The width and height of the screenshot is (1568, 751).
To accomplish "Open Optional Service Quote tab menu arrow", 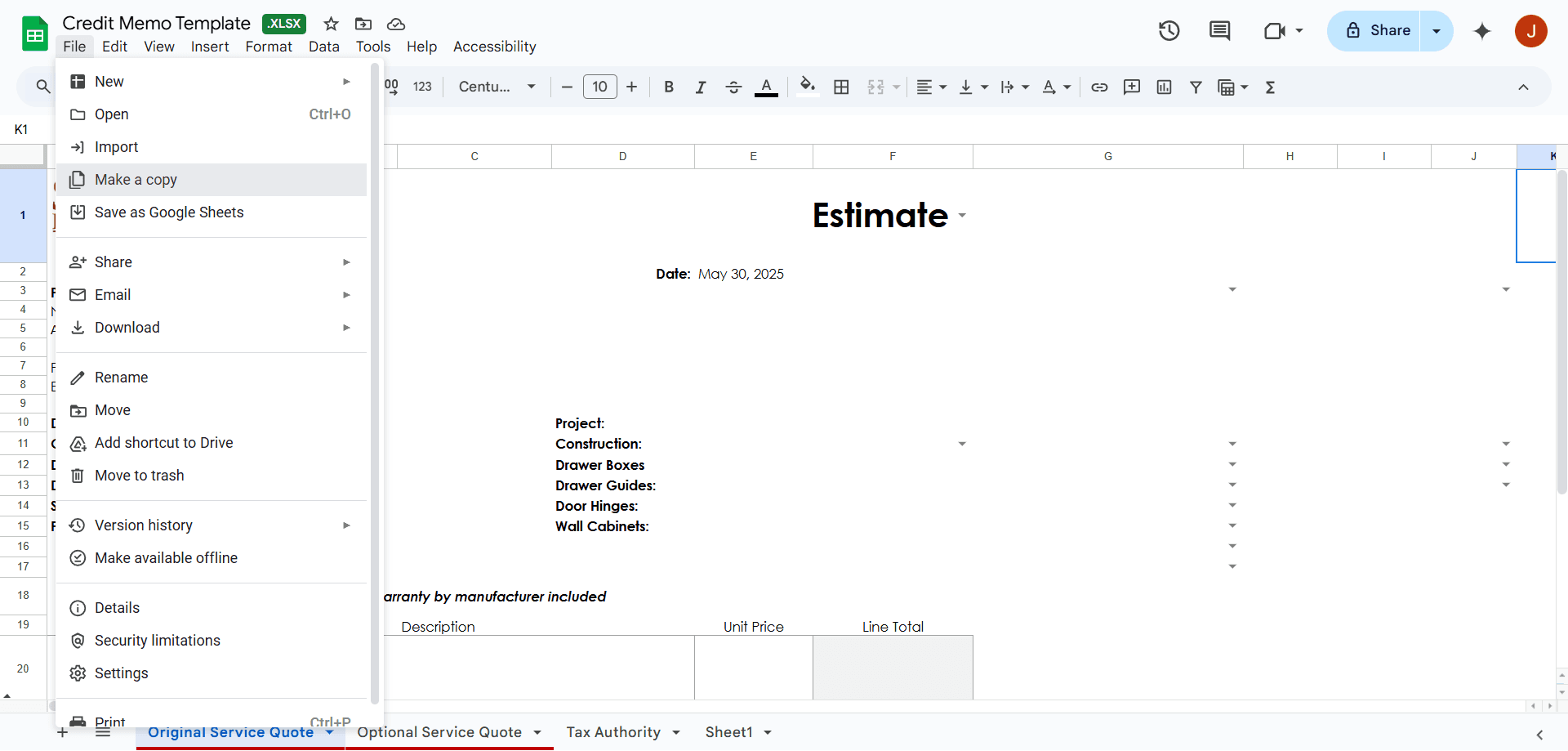I will pos(537,732).
